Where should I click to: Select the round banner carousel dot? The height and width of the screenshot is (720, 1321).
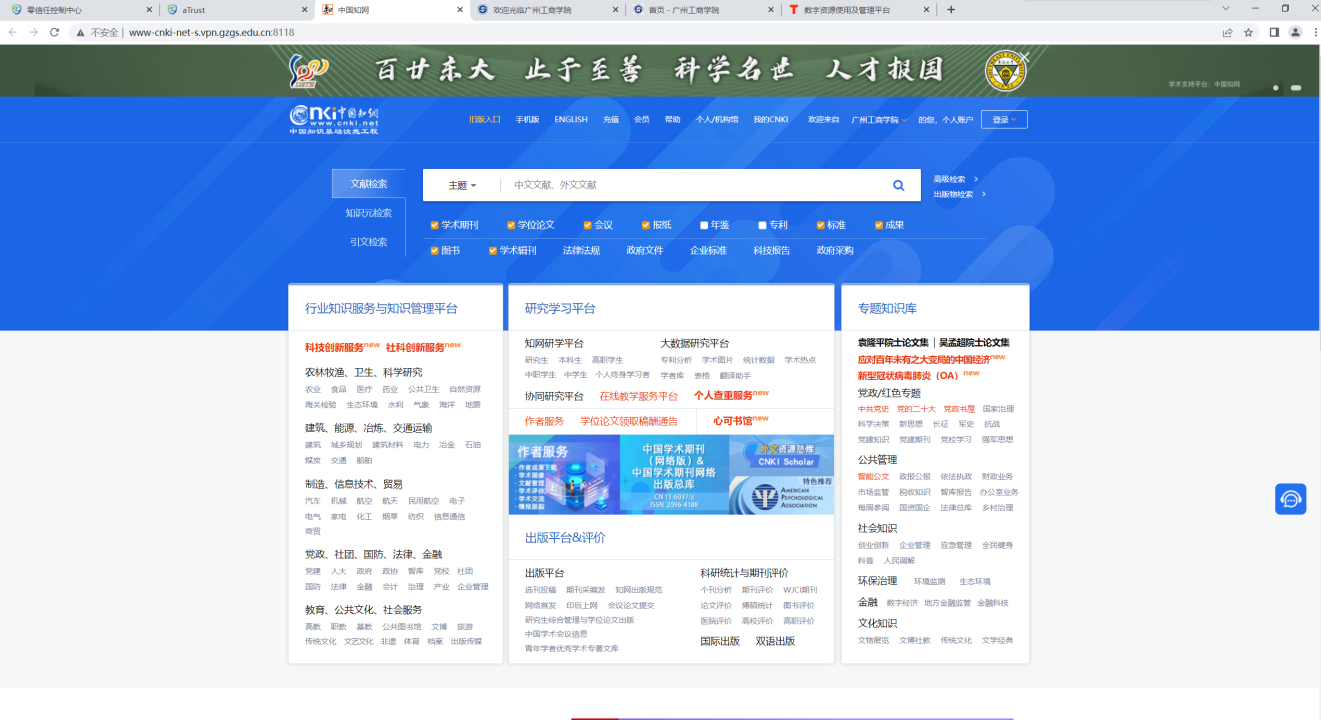pyautogui.click(x=1275, y=88)
